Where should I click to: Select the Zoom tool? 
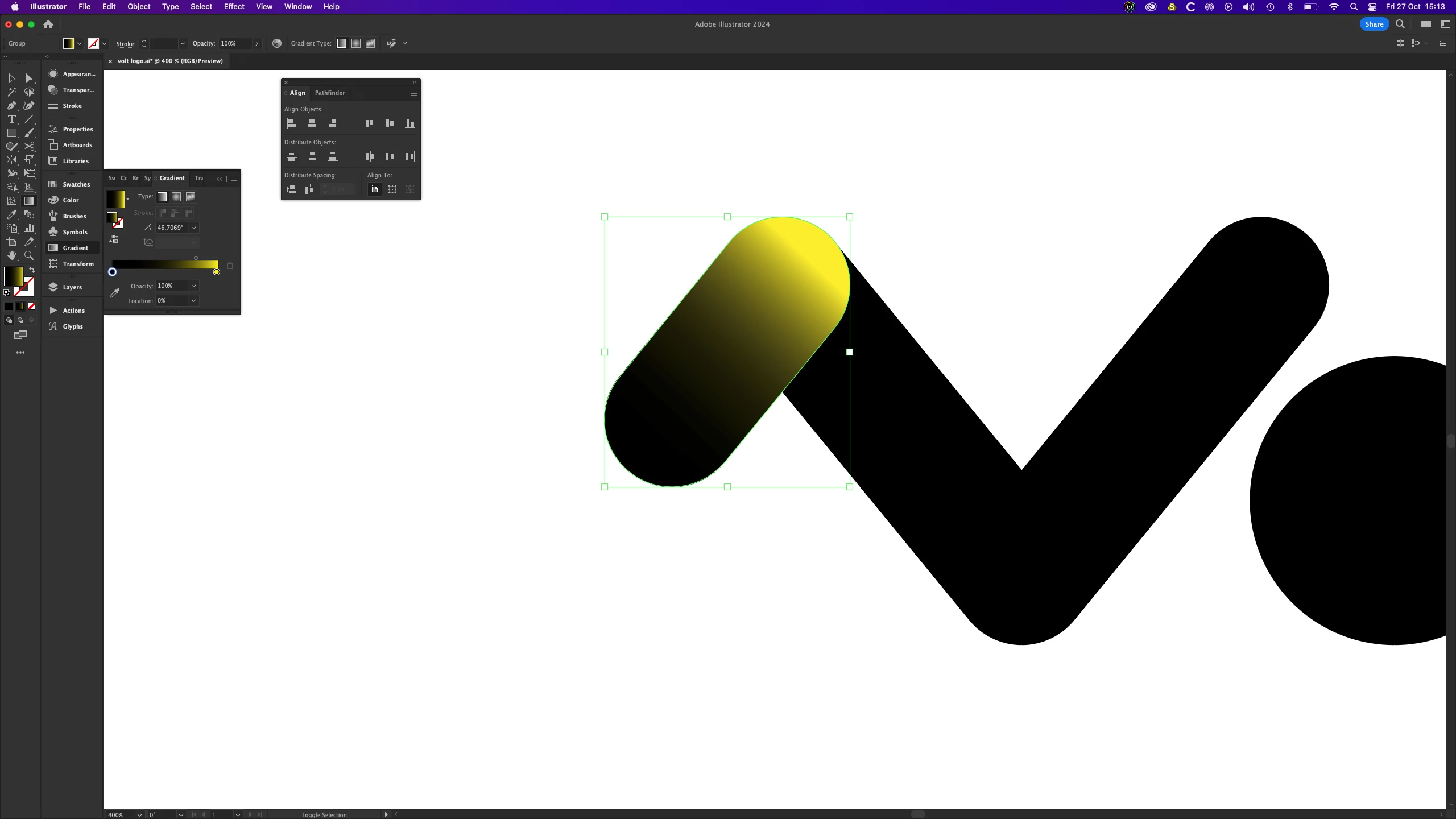point(29,255)
